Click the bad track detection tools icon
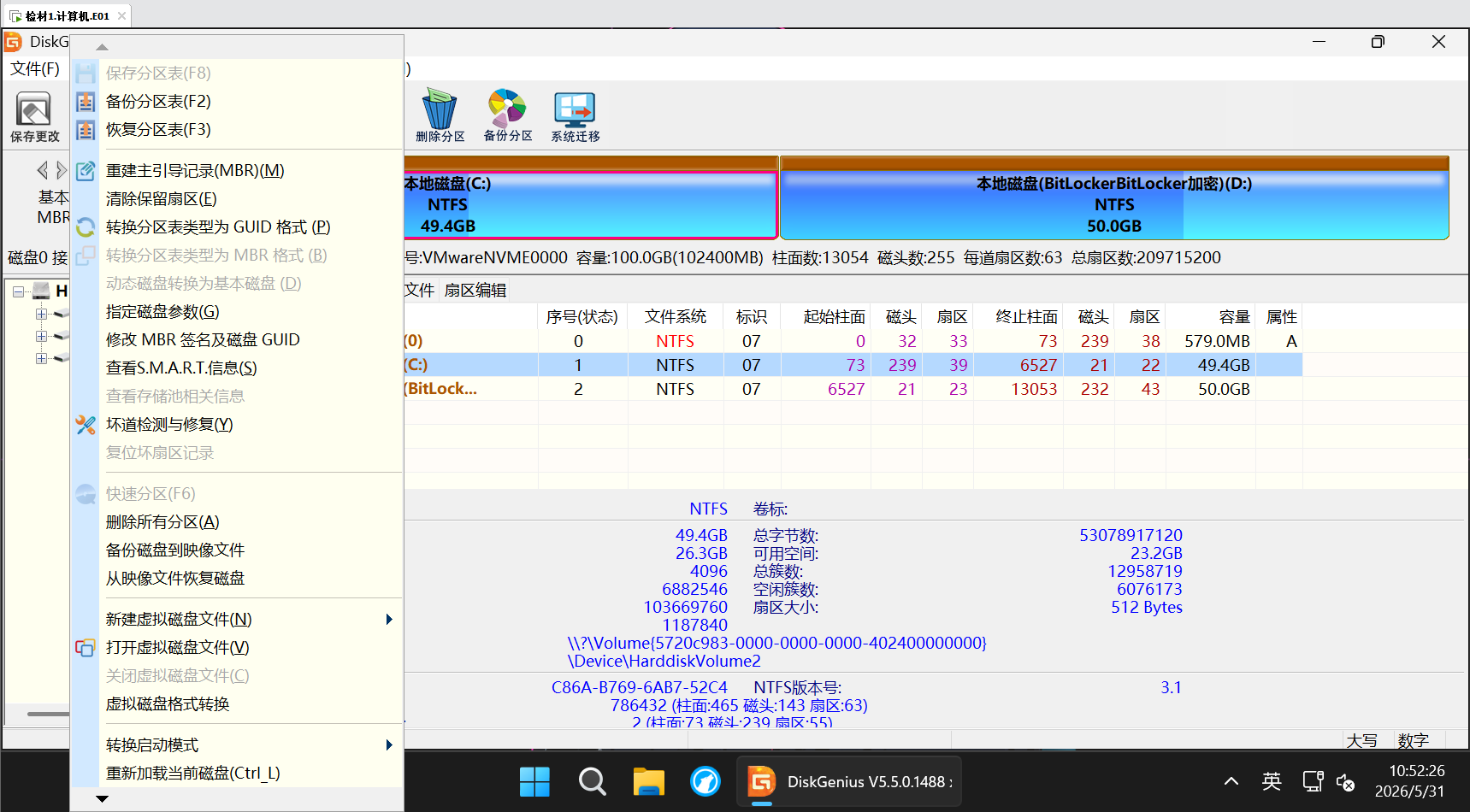The height and width of the screenshot is (812, 1470). tap(86, 425)
